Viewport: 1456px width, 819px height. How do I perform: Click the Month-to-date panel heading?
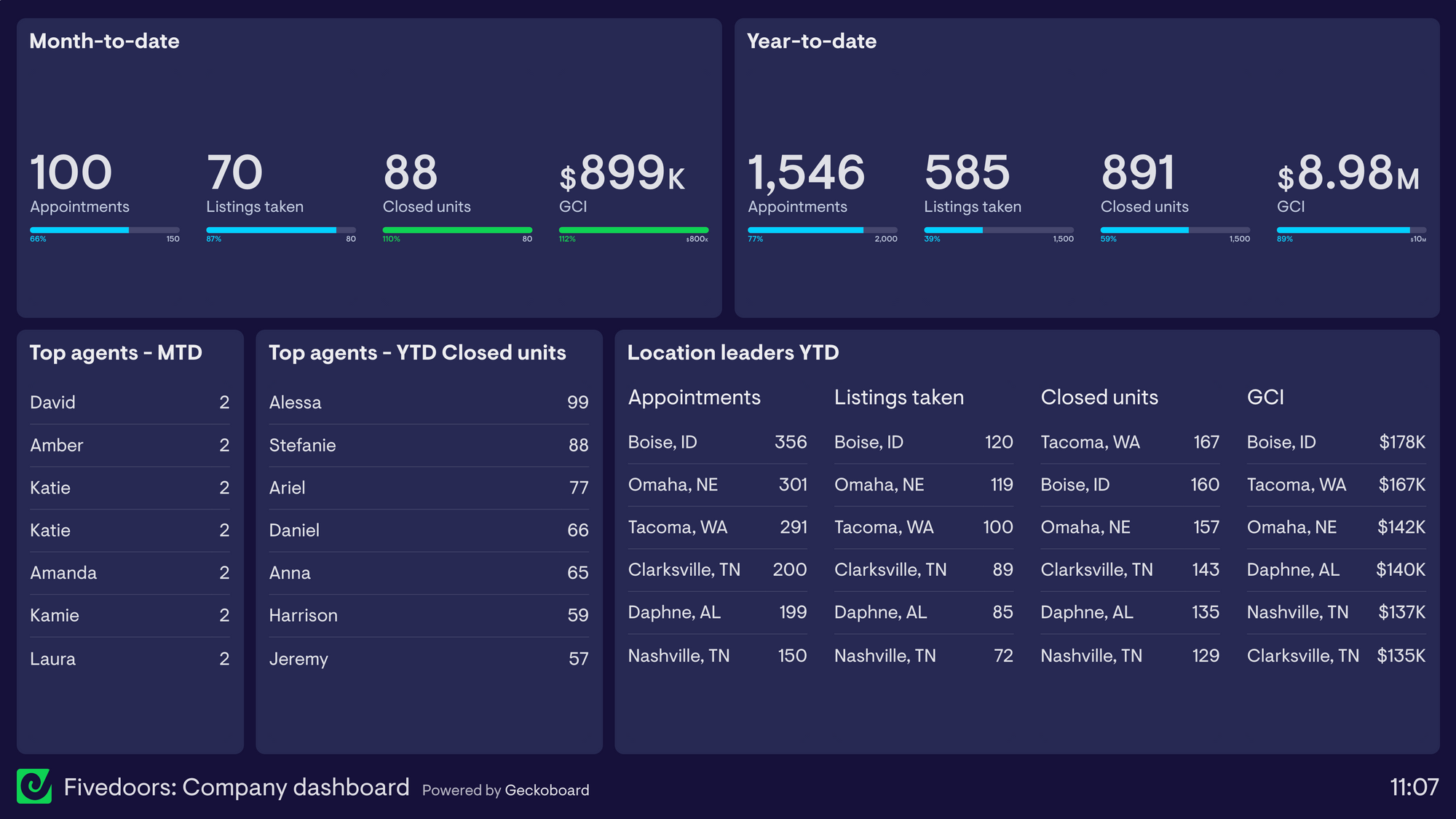point(104,41)
